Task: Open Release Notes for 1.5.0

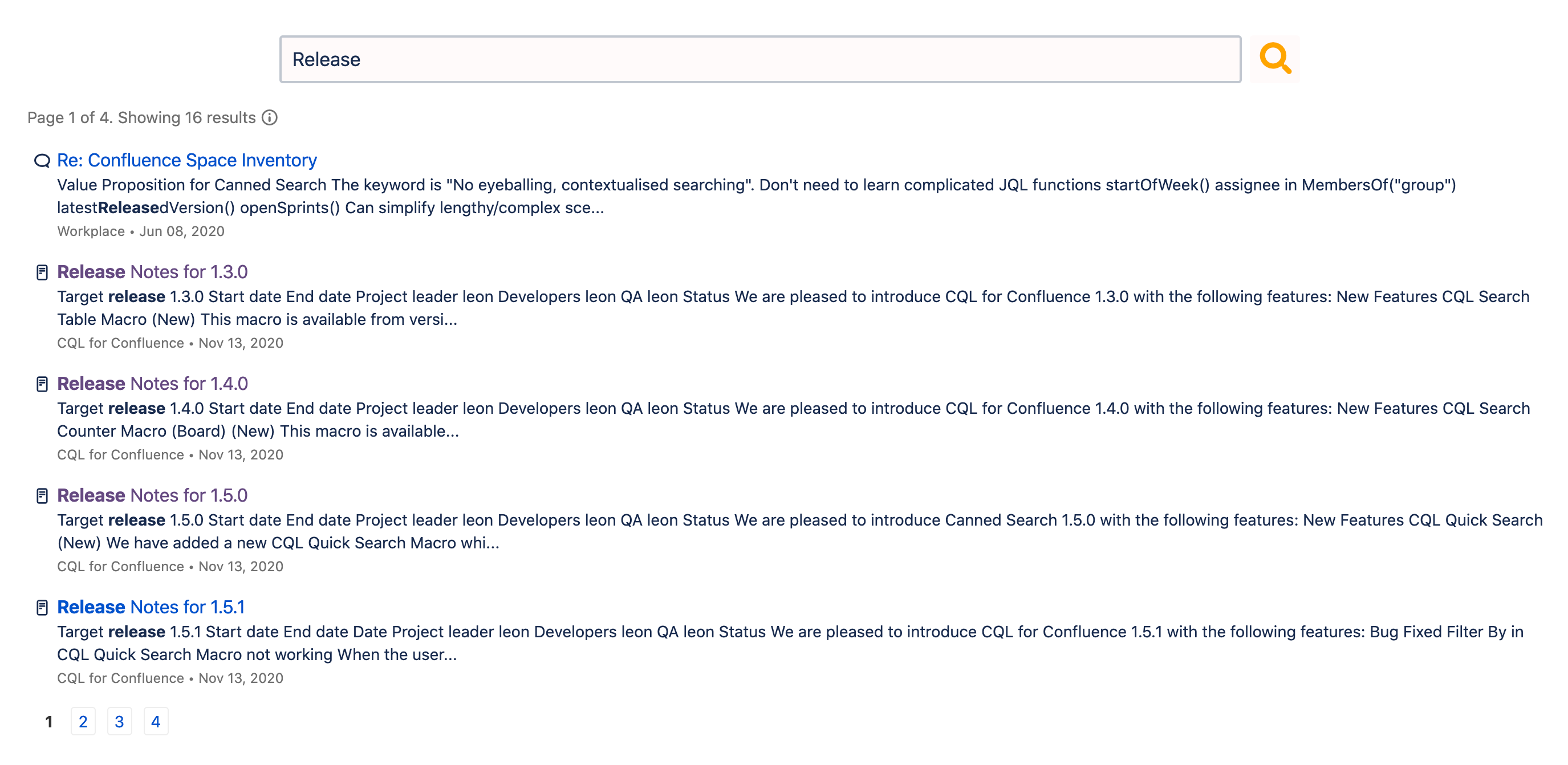Action: (x=152, y=495)
